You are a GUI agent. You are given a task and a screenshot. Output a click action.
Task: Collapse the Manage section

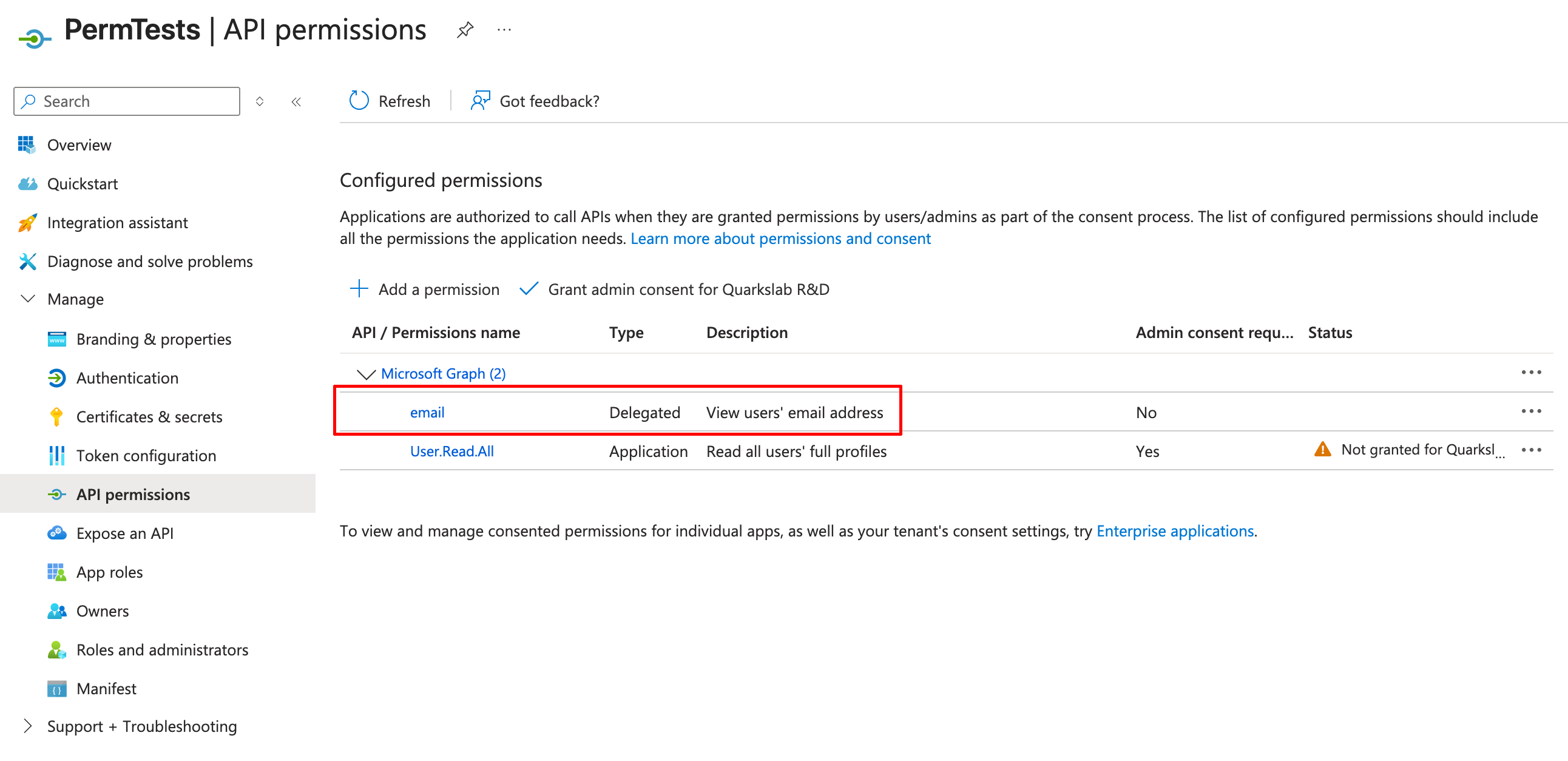tap(28, 299)
